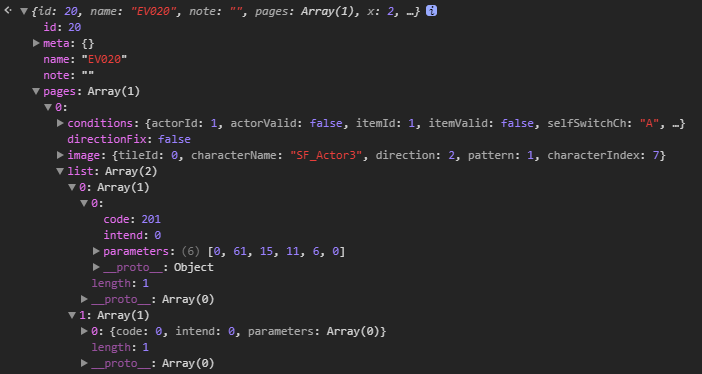This screenshot has width=702, height=374.
Task: Expand the parameters (6) array
Action: tap(96, 251)
